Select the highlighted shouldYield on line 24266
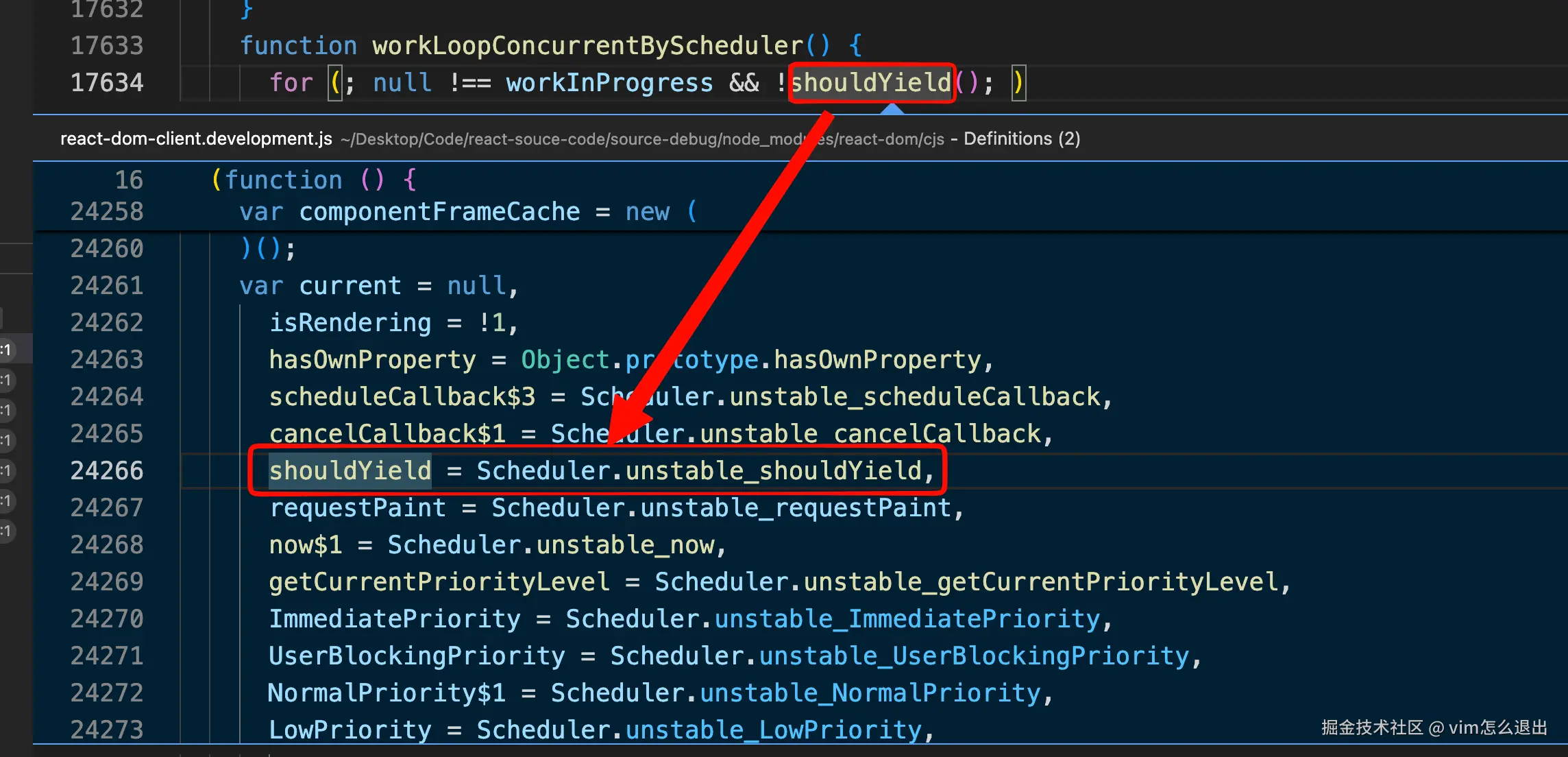Screen dimensions: 1568x757 350,470
